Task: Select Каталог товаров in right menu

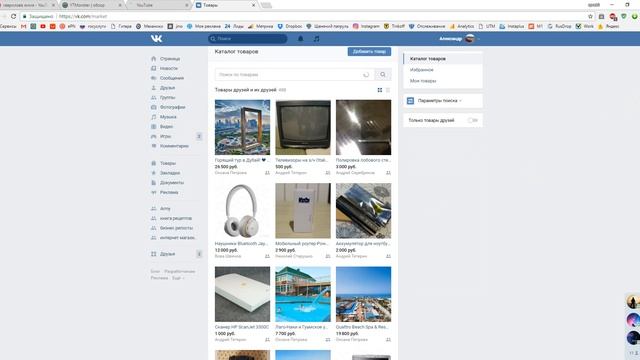Action: tap(443, 59)
